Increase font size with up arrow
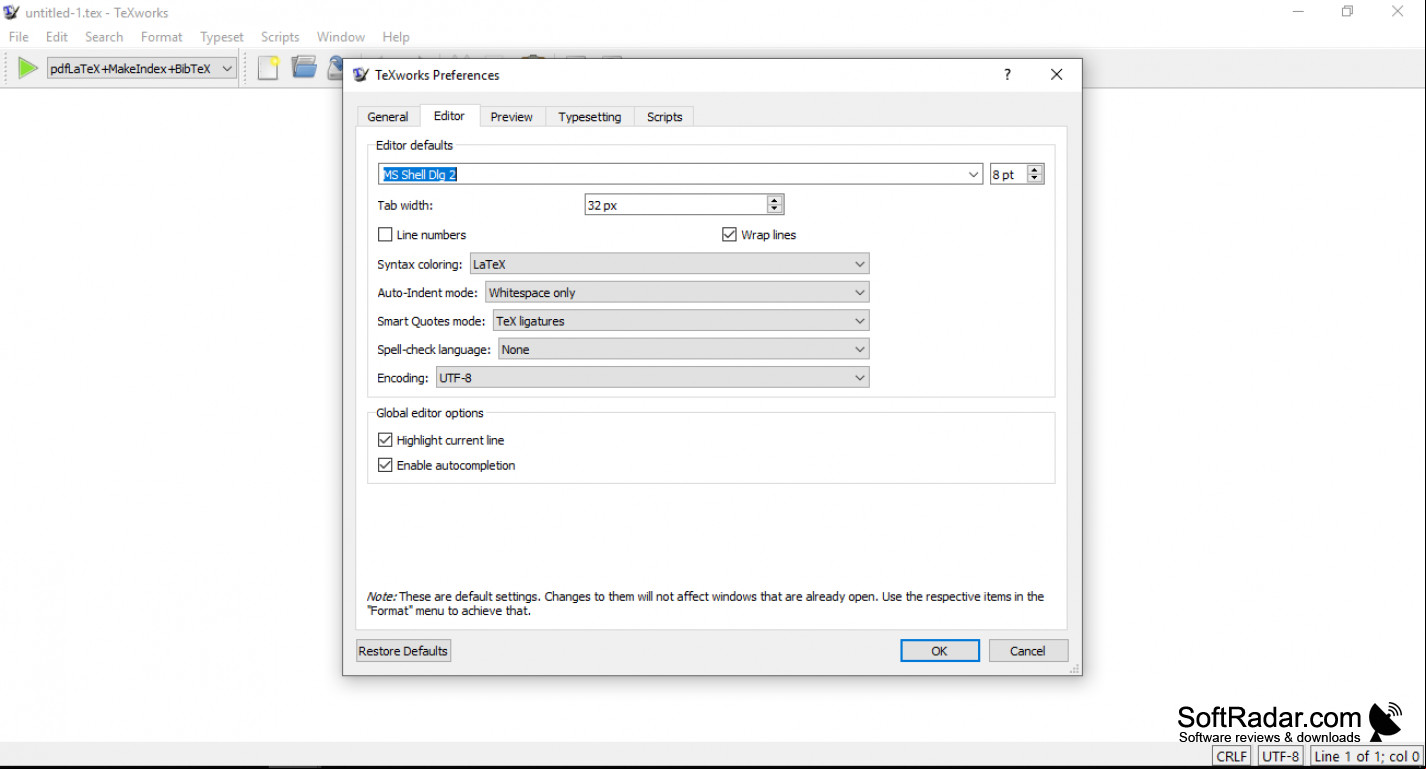The image size is (1426, 769). (x=1035, y=170)
